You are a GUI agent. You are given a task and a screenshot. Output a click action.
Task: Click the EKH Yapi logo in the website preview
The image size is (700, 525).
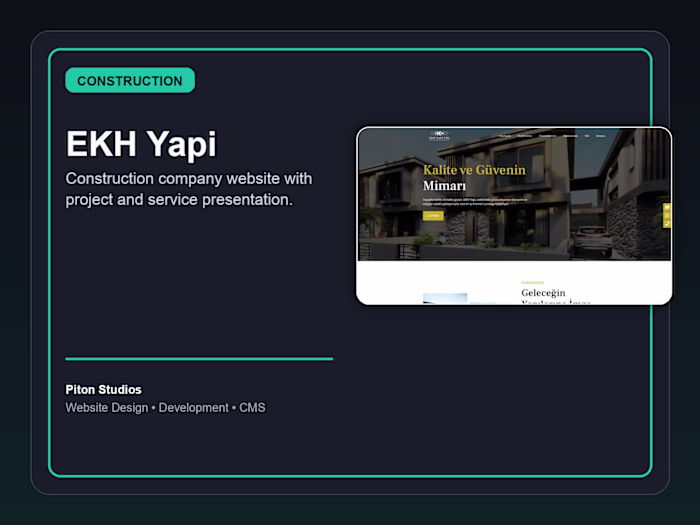coord(439,135)
